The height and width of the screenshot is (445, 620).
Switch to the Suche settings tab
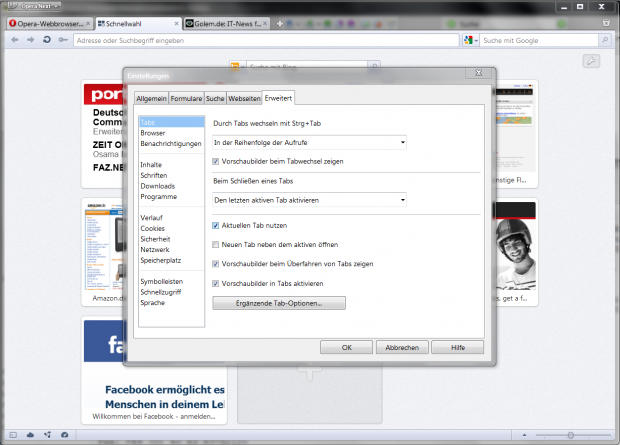pos(215,98)
